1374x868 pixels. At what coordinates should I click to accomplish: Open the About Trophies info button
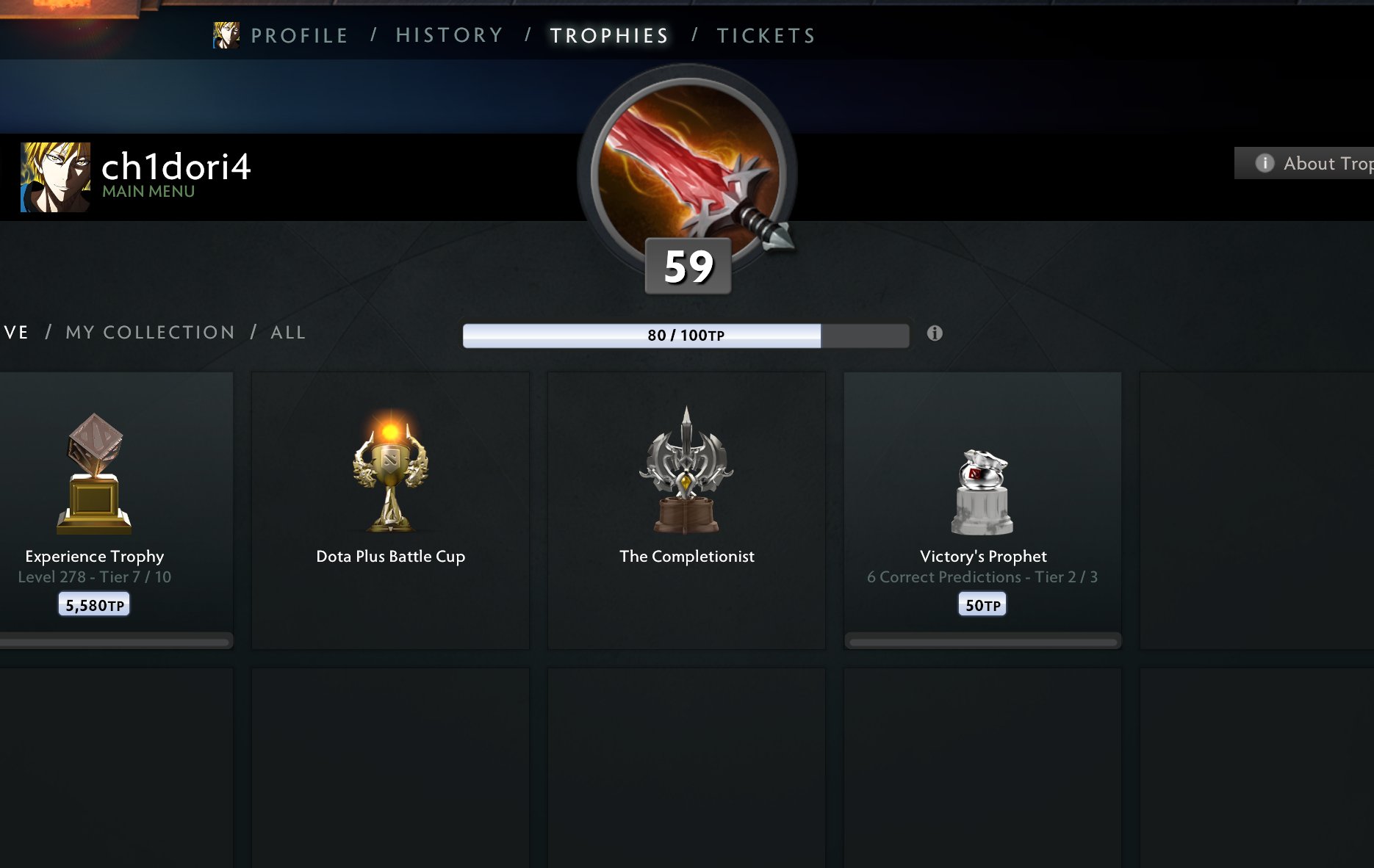(1305, 163)
